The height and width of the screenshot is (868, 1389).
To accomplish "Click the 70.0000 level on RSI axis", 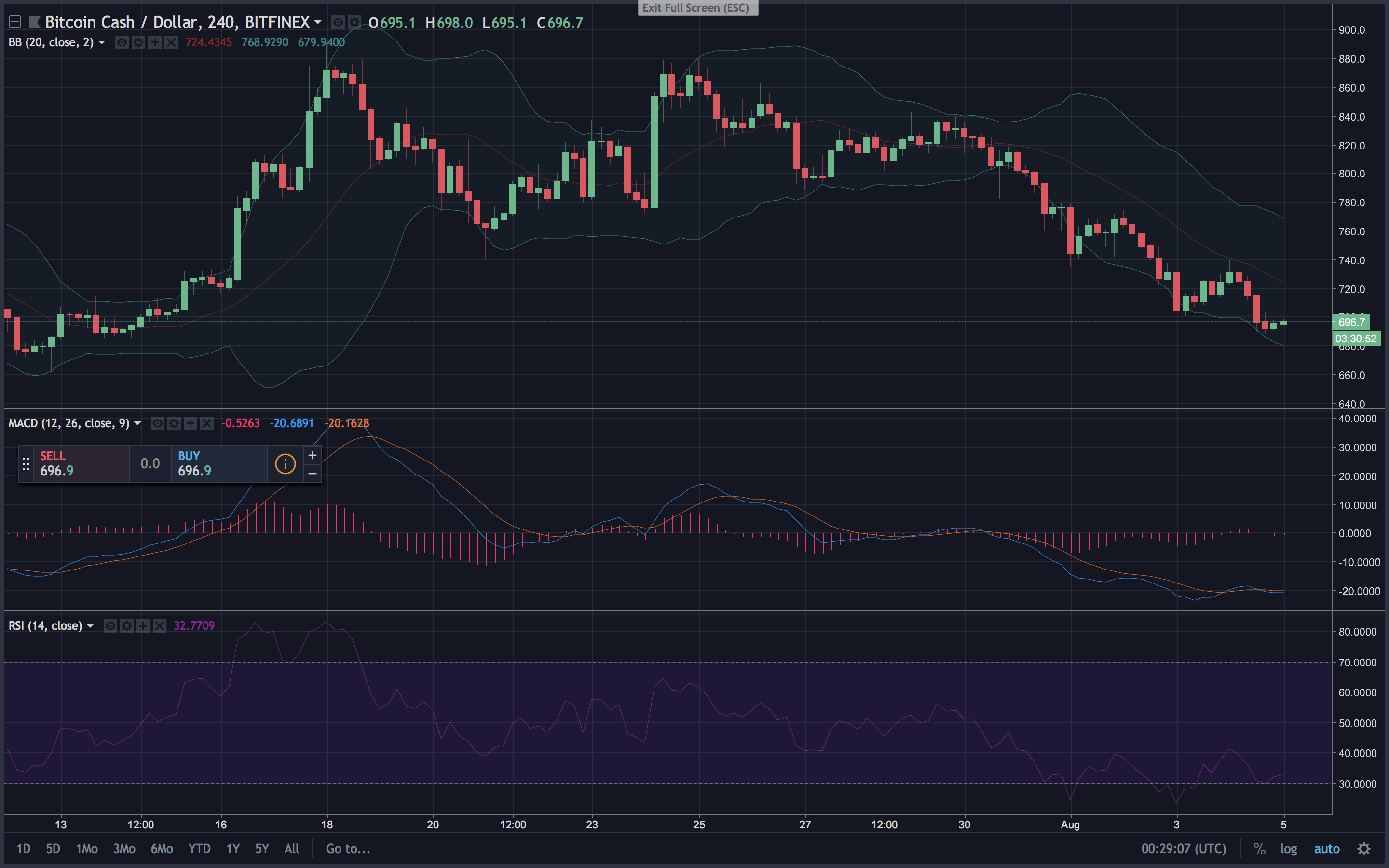I will [1358, 663].
